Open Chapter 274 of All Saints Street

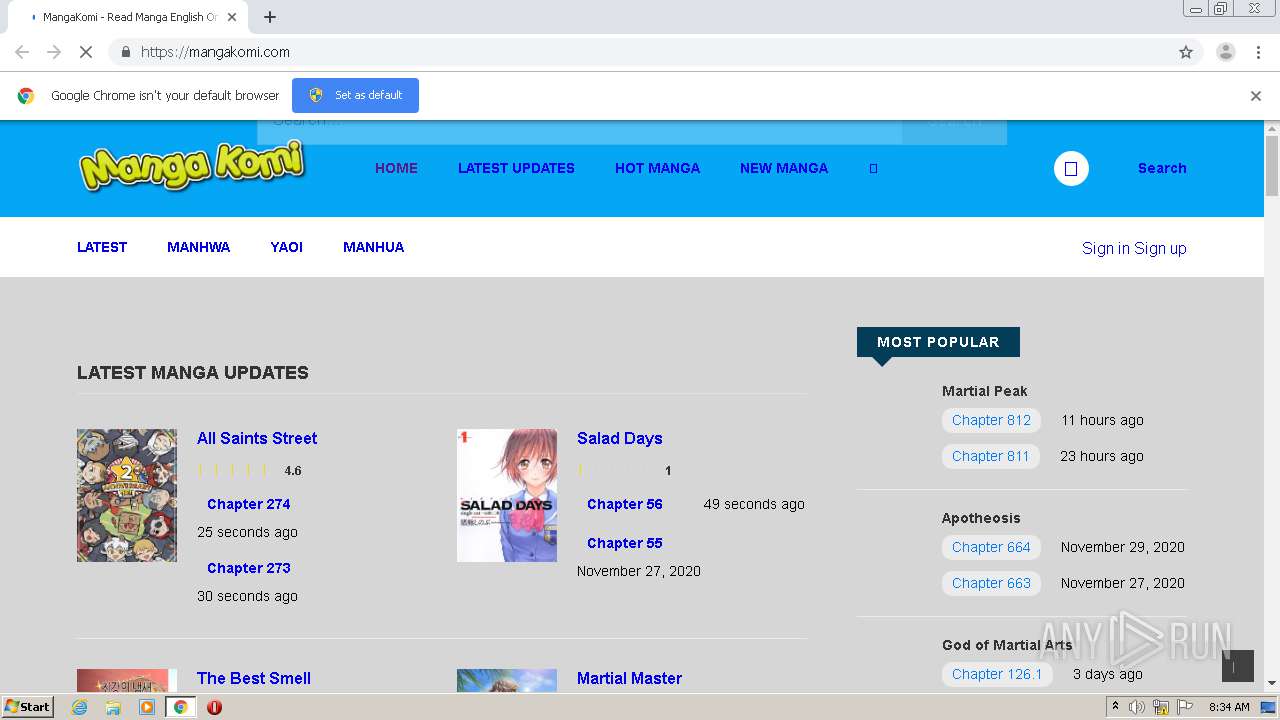click(x=248, y=504)
